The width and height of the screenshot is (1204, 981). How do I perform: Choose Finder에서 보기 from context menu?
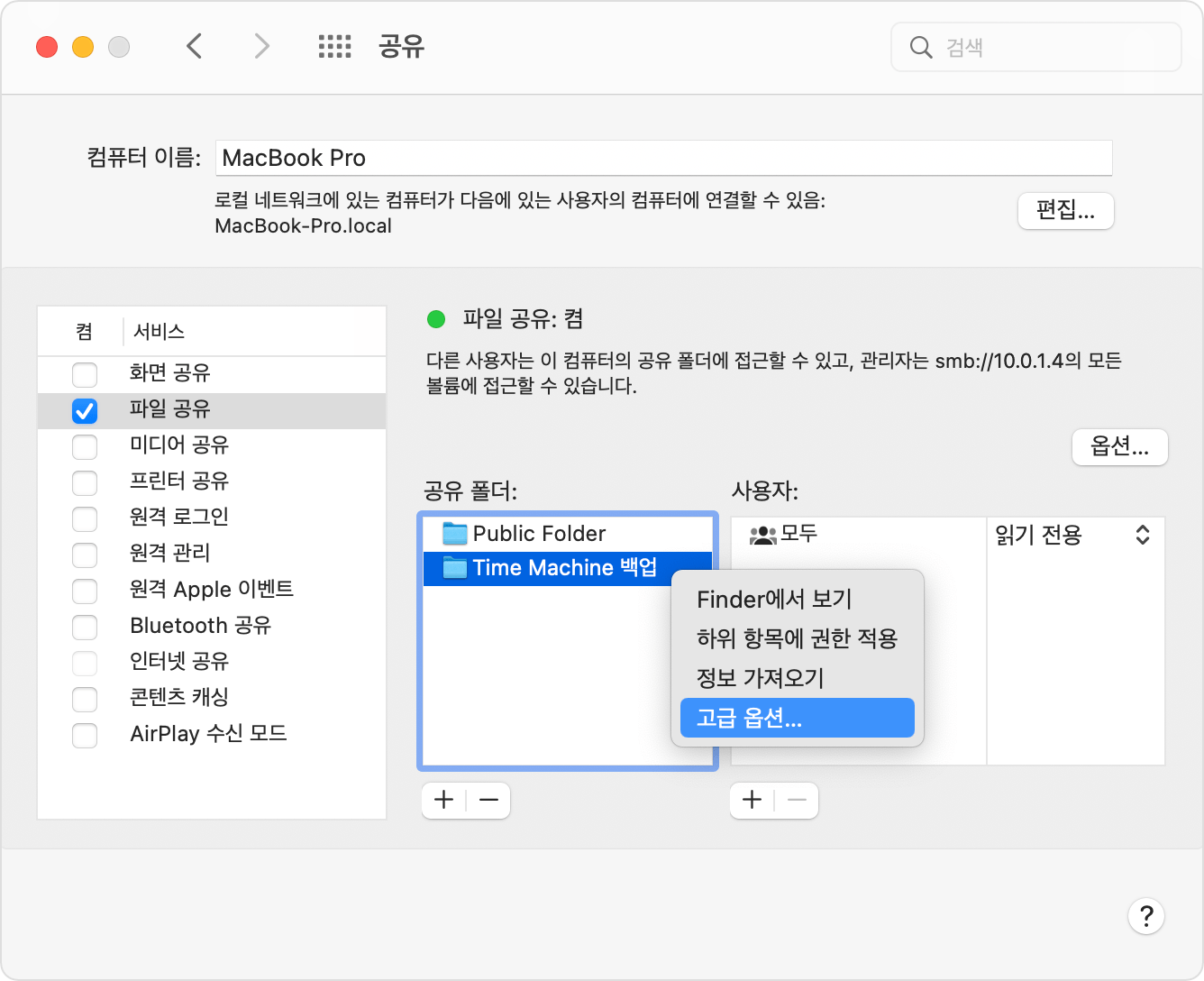(x=798, y=599)
